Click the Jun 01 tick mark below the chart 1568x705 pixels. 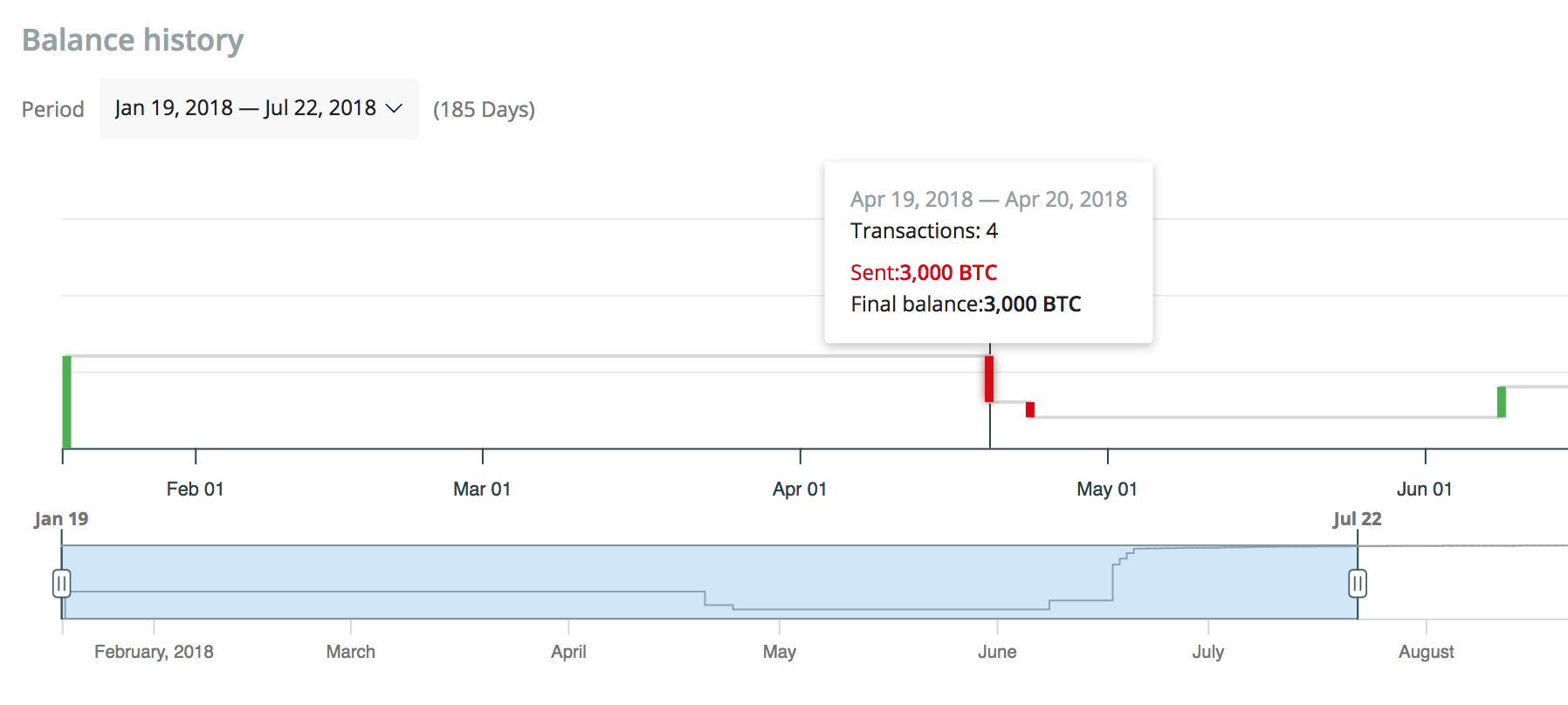(x=1425, y=455)
